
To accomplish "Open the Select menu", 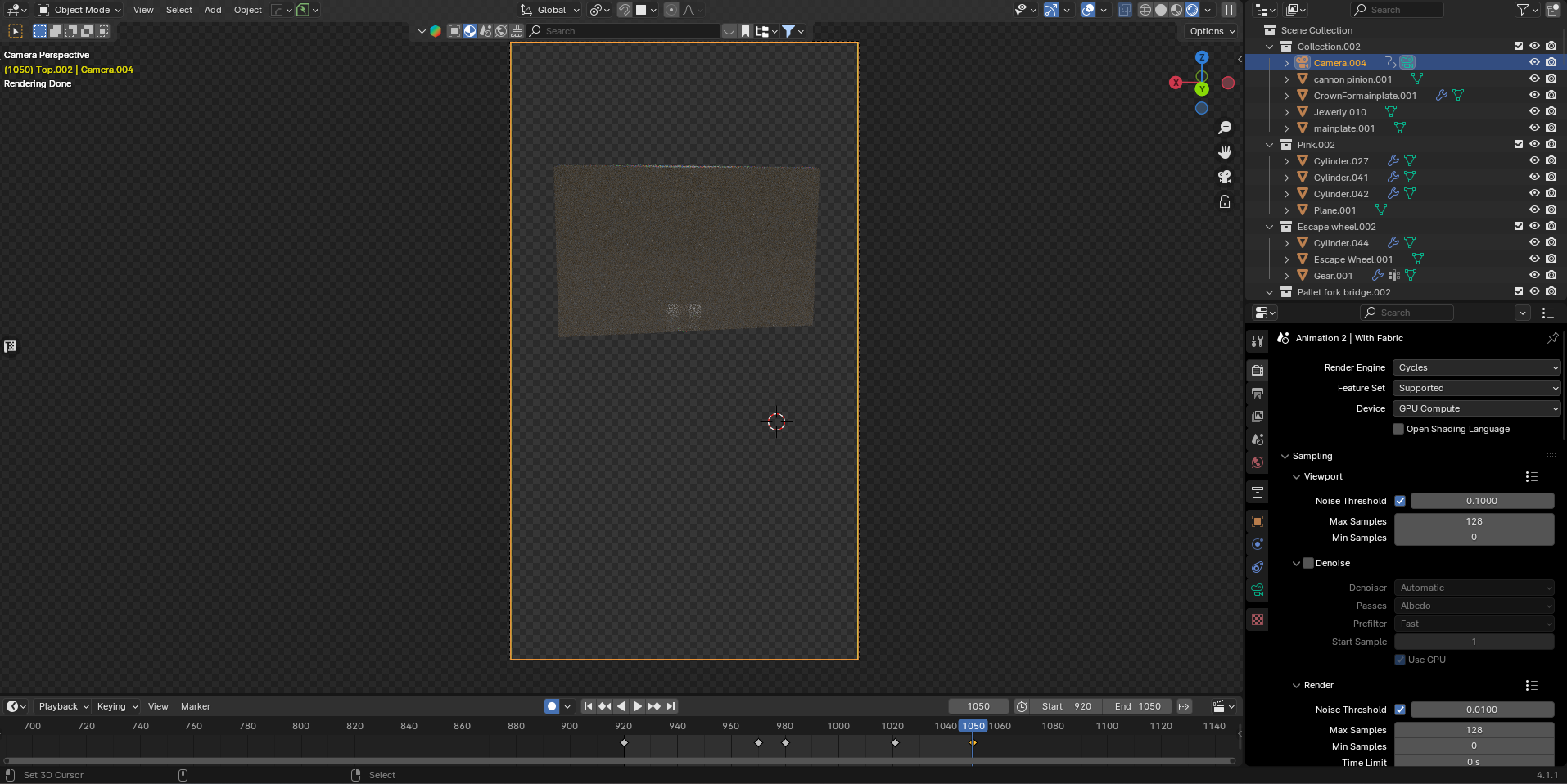I will [179, 10].
